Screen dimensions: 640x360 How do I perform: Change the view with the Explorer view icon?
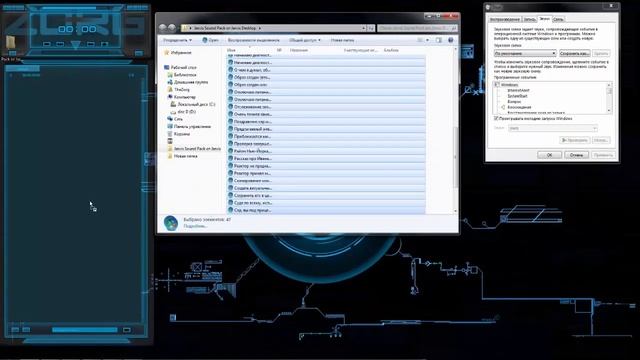pyautogui.click(x=420, y=40)
